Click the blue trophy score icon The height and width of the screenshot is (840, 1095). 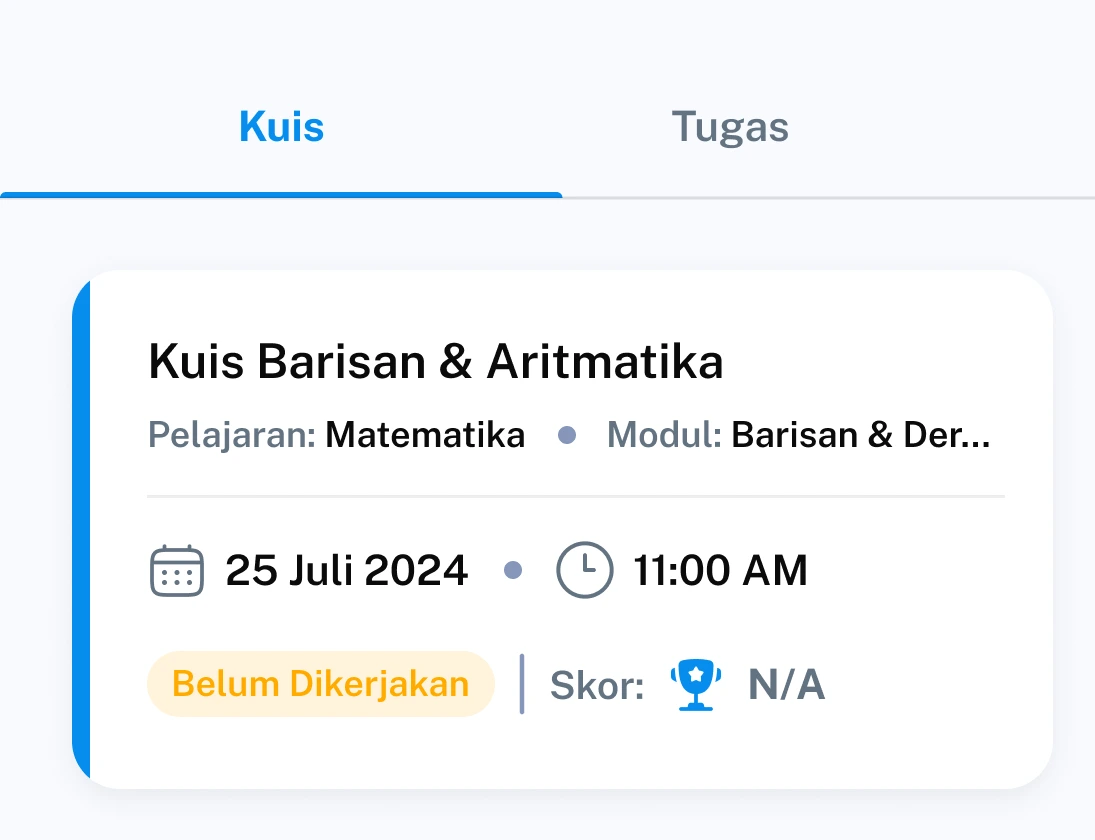pos(695,685)
